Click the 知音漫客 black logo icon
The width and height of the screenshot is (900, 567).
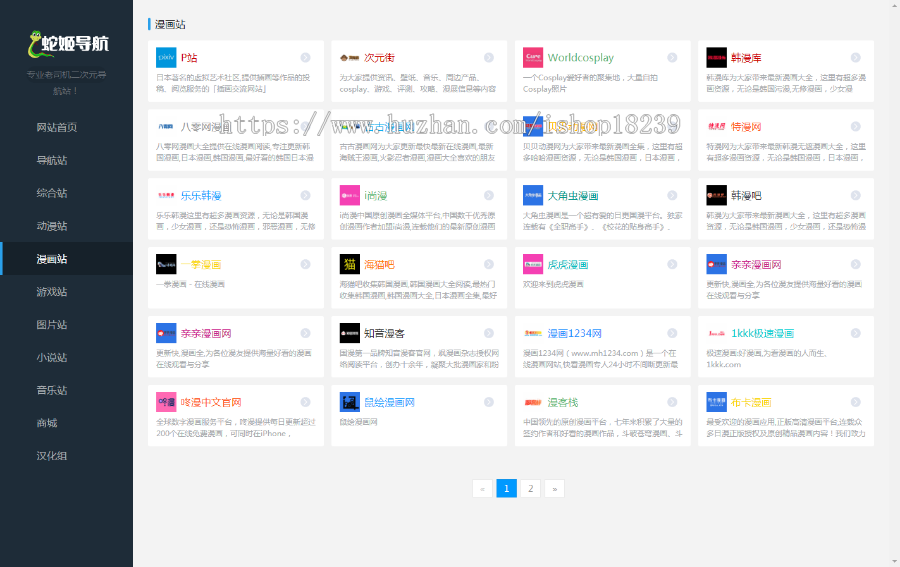349,334
